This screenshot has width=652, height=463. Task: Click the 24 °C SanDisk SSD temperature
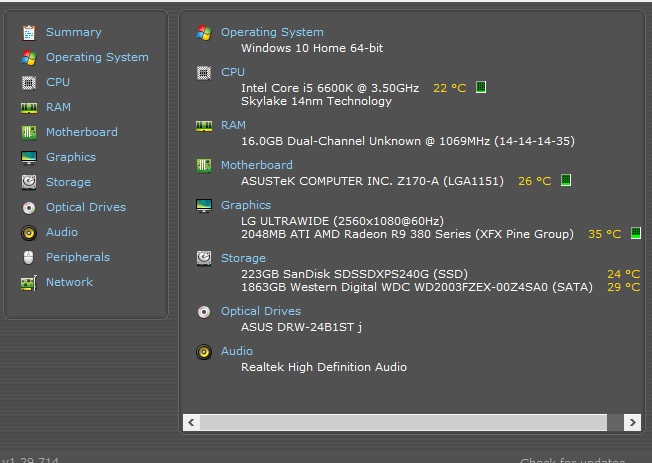(x=623, y=274)
